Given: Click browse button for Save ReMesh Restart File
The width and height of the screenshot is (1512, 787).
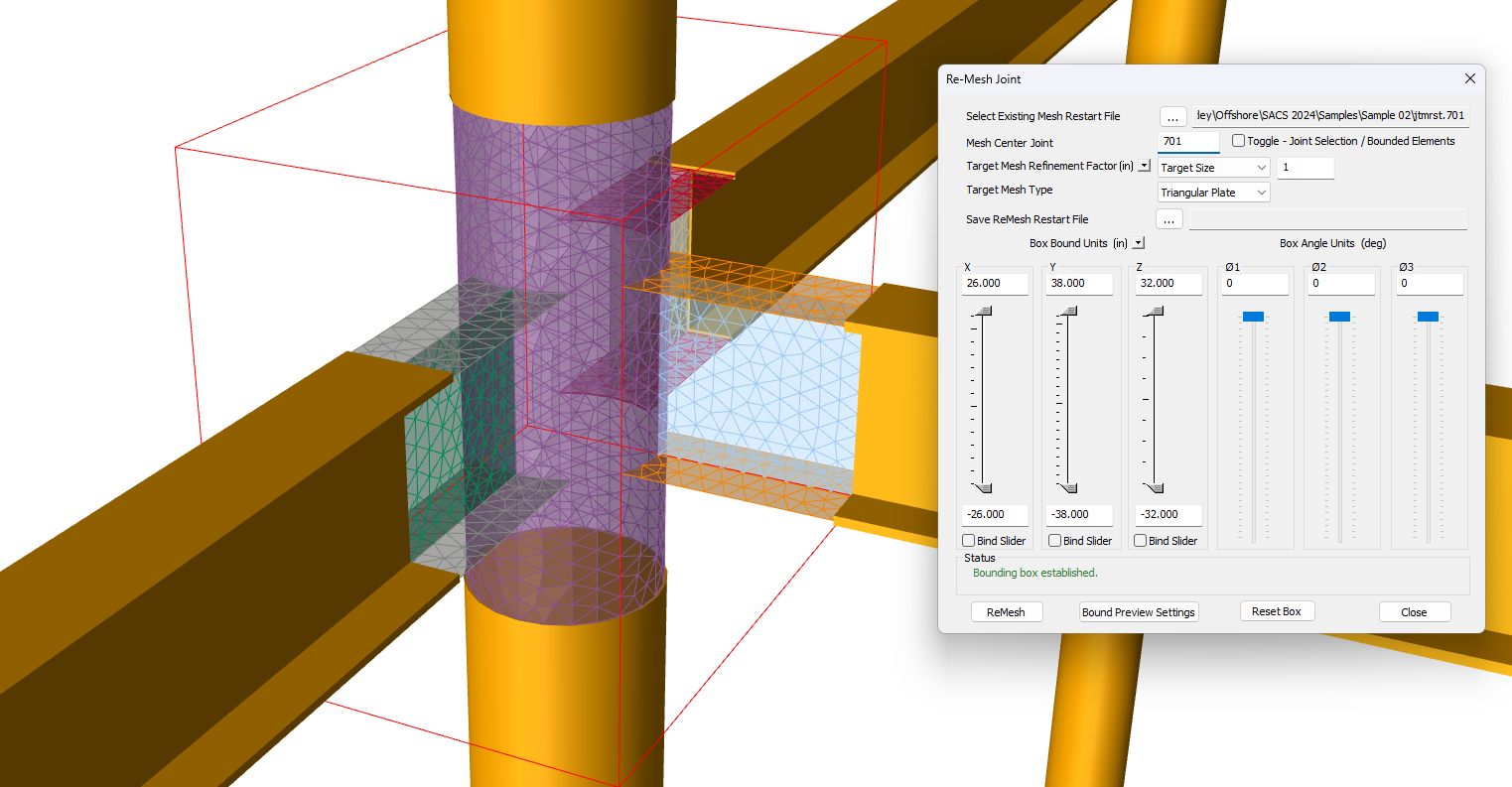Looking at the screenshot, I should [1168, 219].
